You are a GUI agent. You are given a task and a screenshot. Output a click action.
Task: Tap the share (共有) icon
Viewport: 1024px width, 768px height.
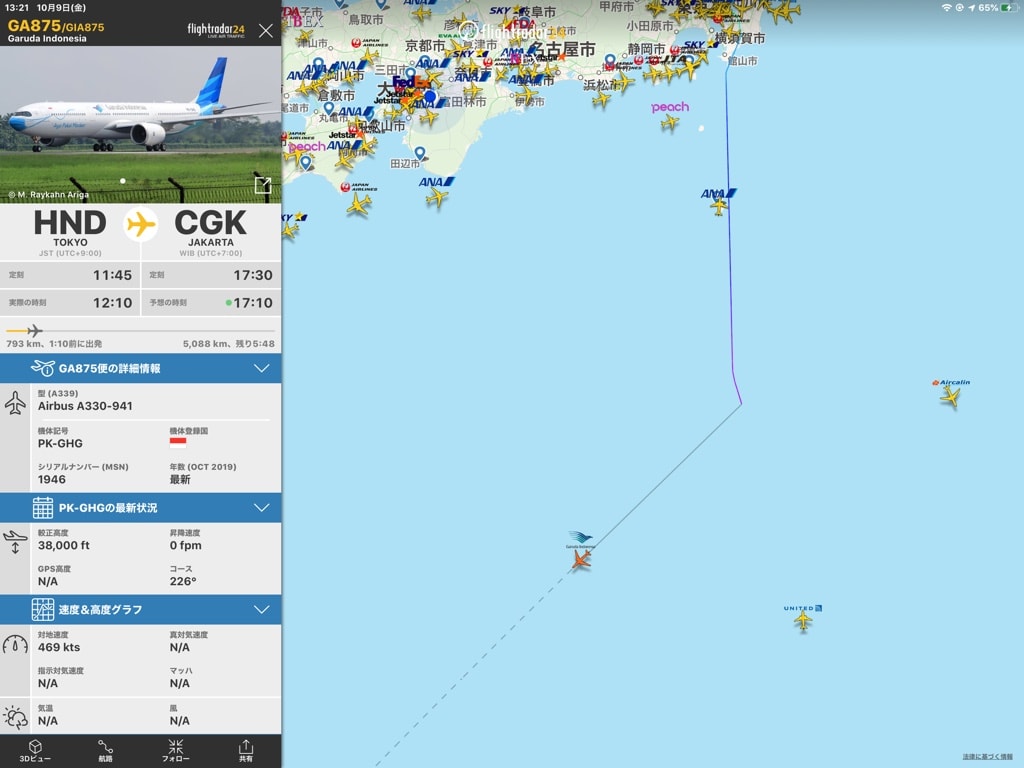(x=246, y=751)
